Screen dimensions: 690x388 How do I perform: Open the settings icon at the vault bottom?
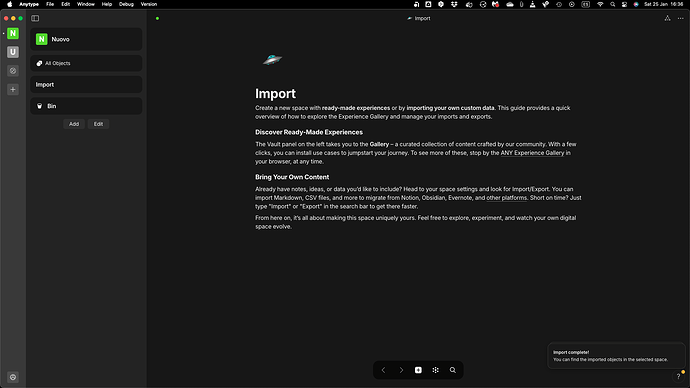(x=13, y=377)
